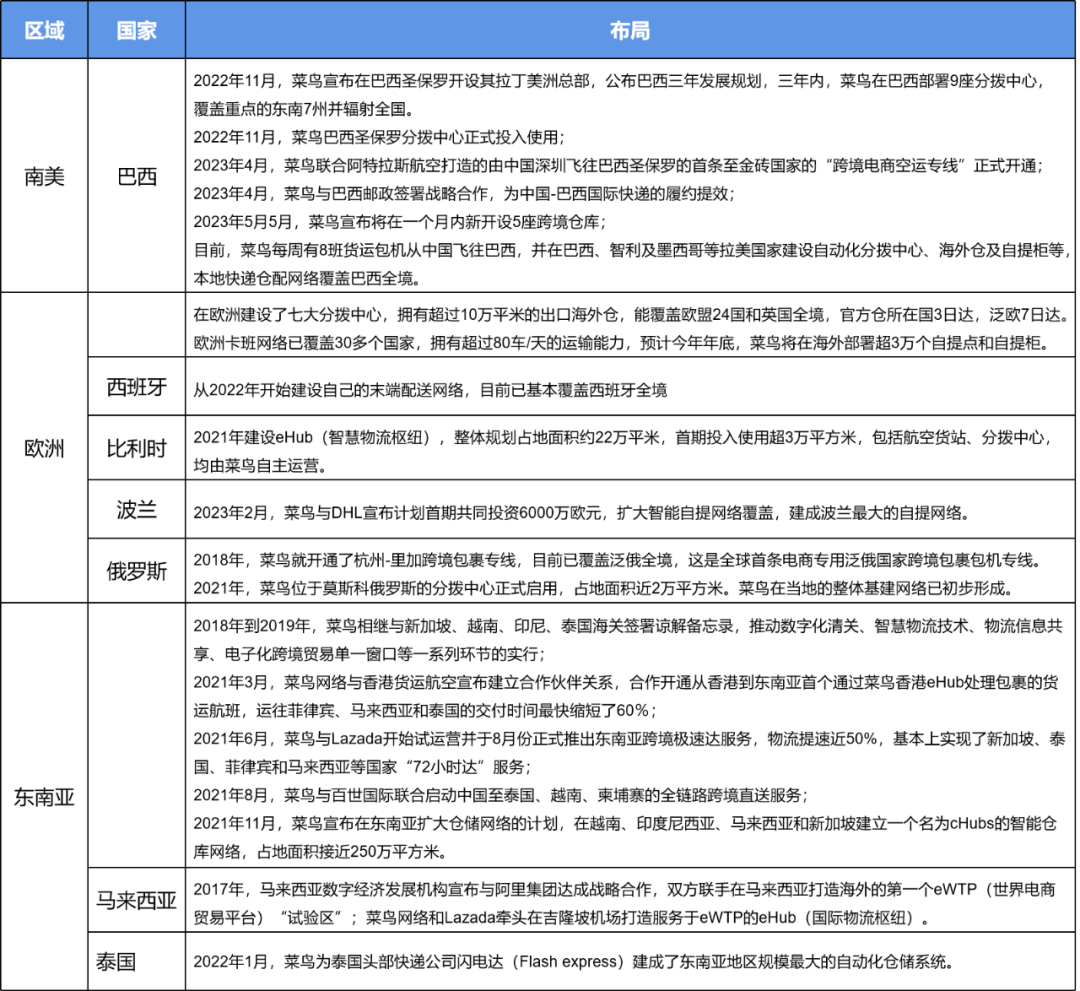Screen dimensions: 1080x991
Task: Select the 马来西亚 country cell
Action: [136, 900]
